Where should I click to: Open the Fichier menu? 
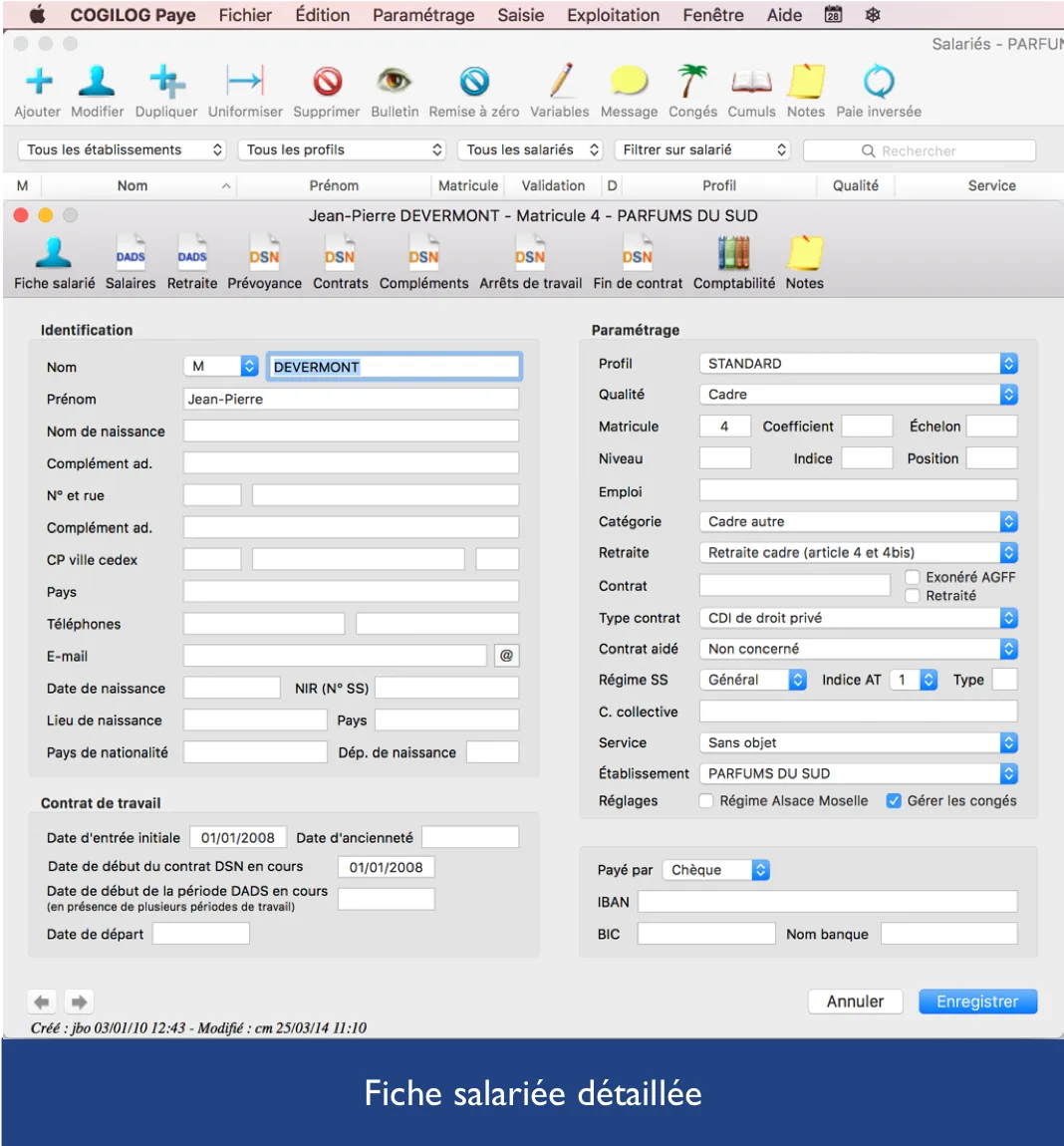(245, 15)
